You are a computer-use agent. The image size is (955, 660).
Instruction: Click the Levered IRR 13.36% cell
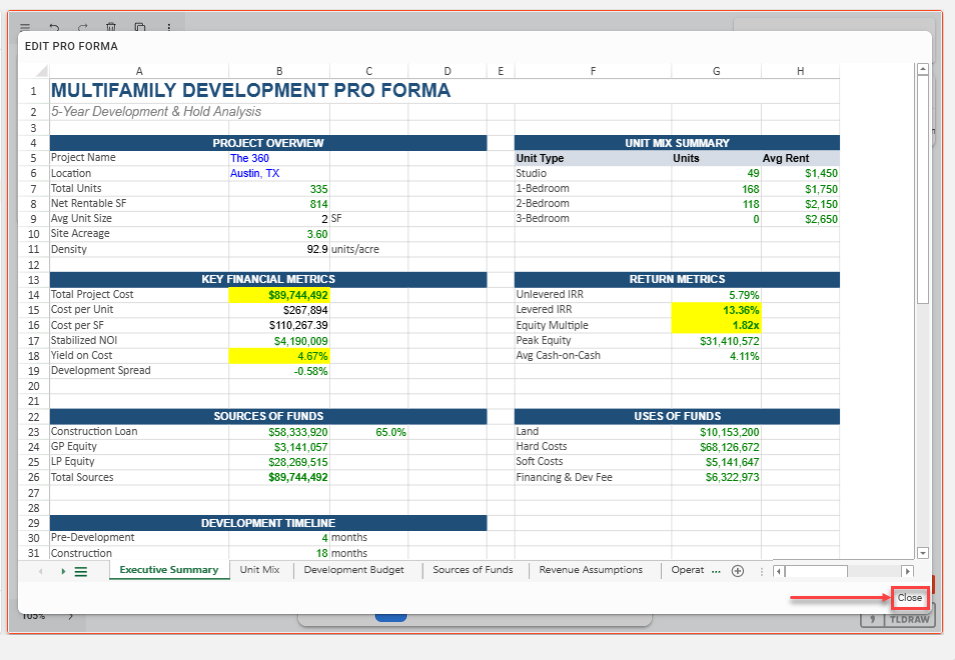coord(716,311)
